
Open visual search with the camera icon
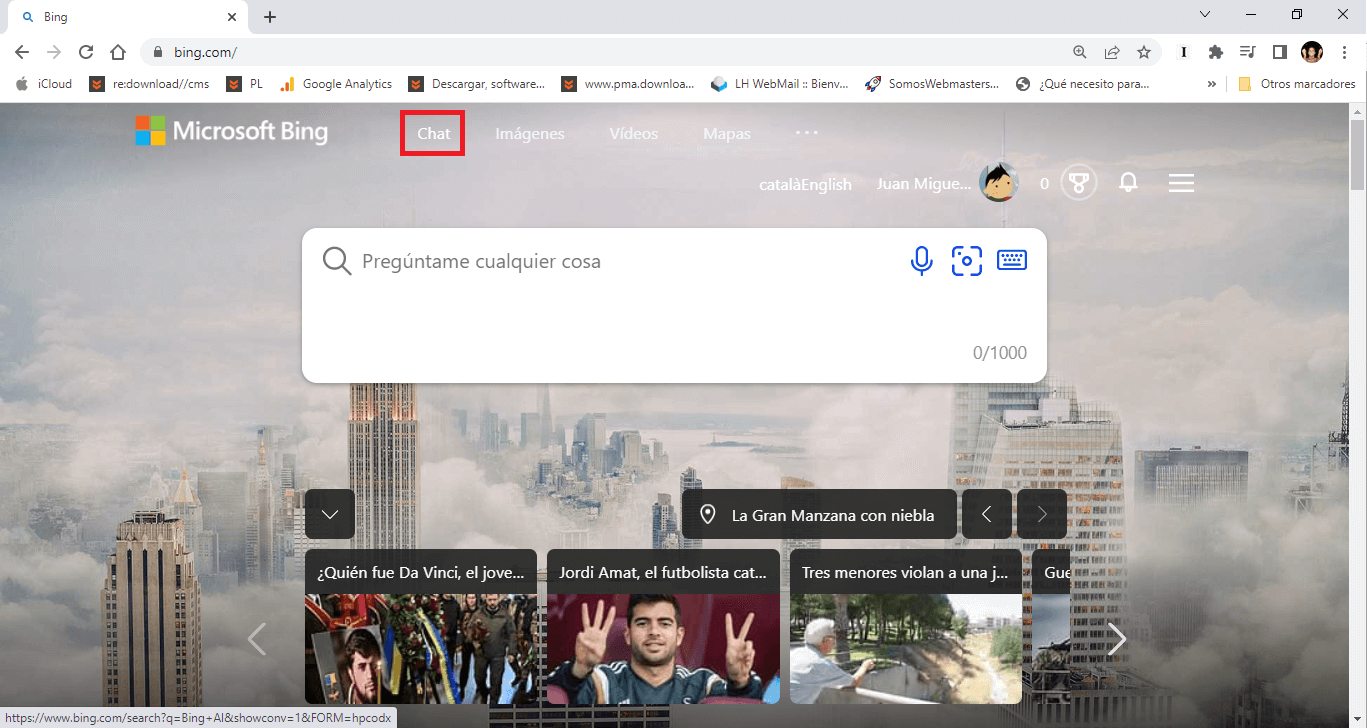tap(966, 261)
